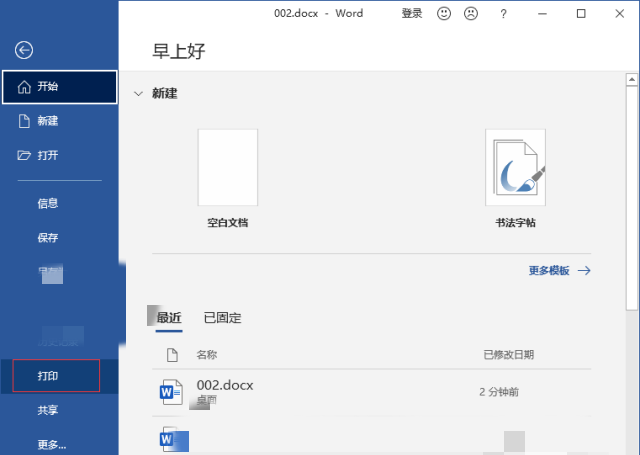Close the Word window
This screenshot has height=455, width=640.
pos(620,13)
